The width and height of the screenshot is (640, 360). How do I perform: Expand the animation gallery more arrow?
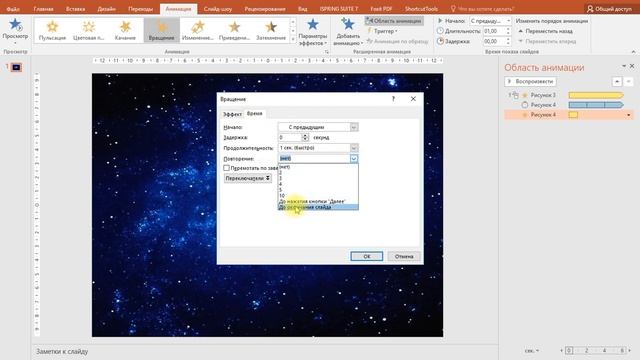293,39
